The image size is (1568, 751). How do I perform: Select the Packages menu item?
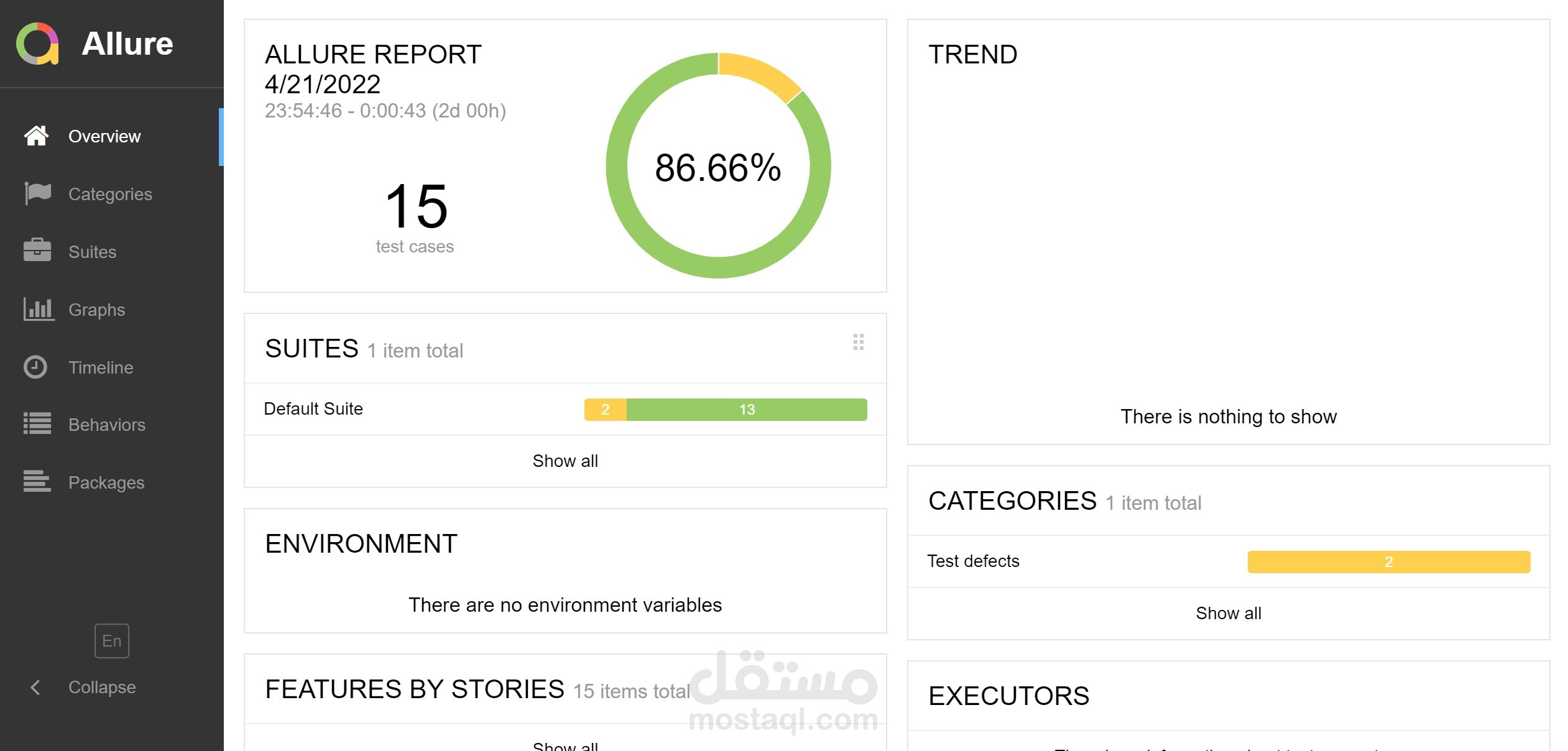click(106, 482)
